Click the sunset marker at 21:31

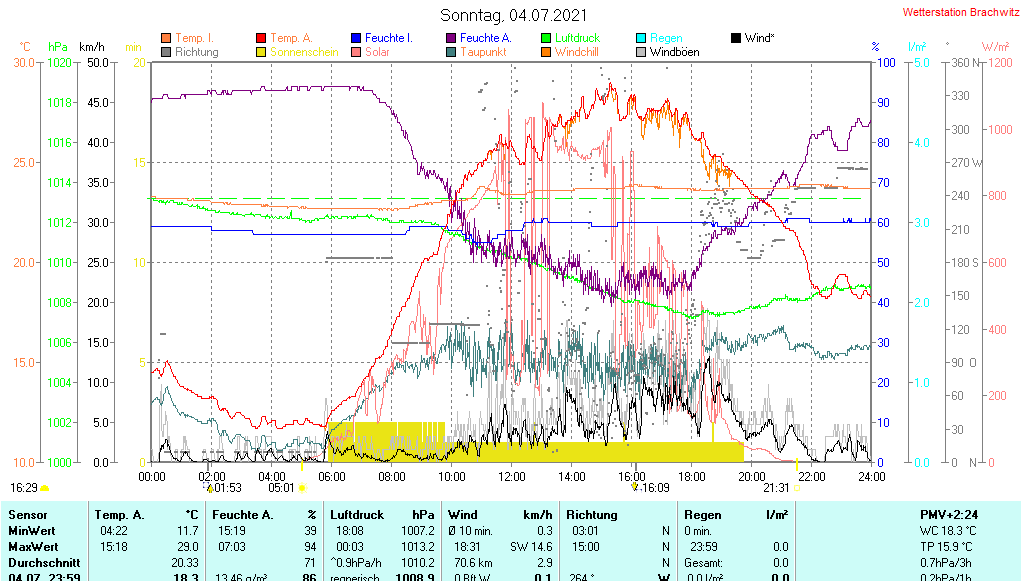[796, 488]
